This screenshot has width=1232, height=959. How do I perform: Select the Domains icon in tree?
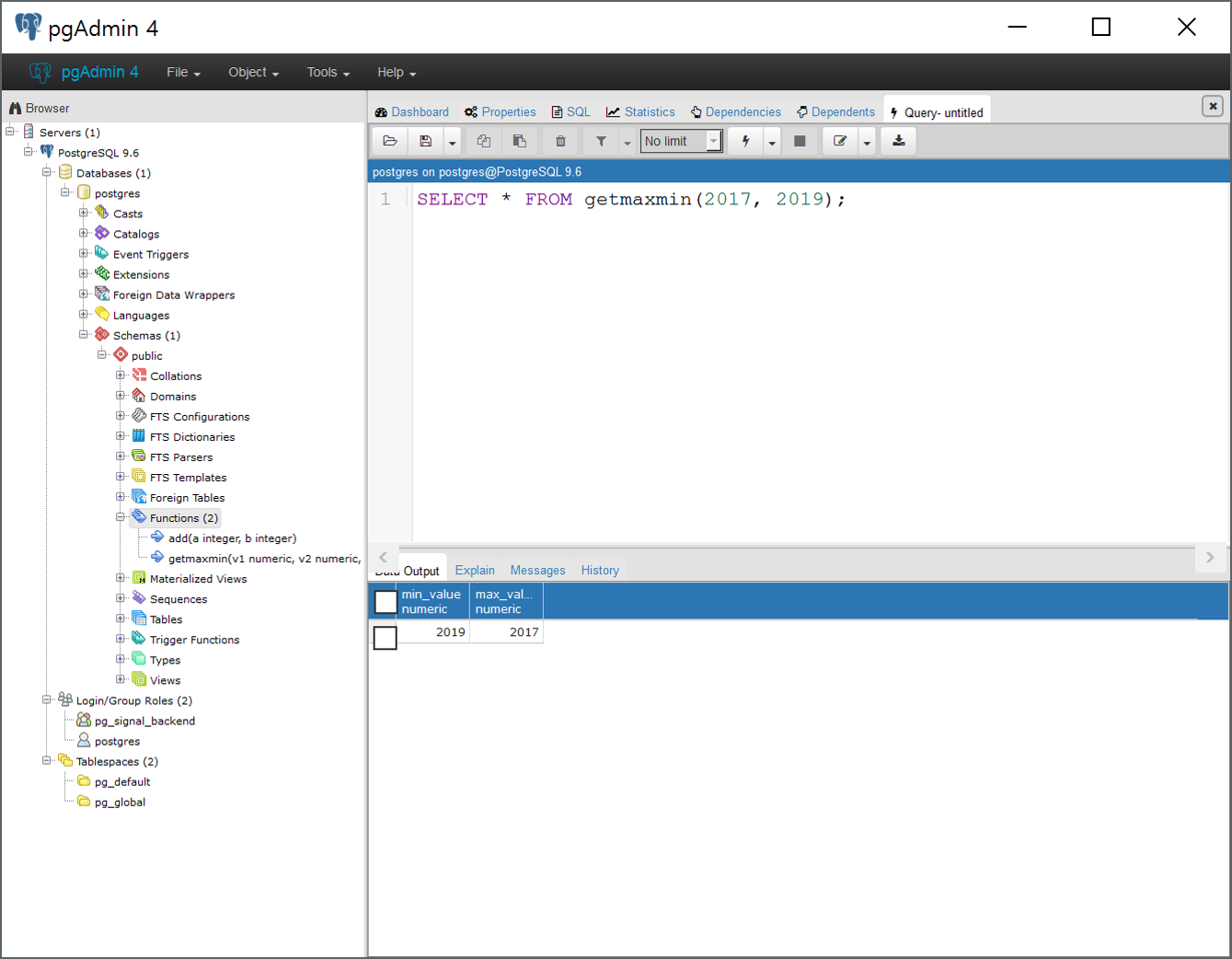pyautogui.click(x=139, y=395)
